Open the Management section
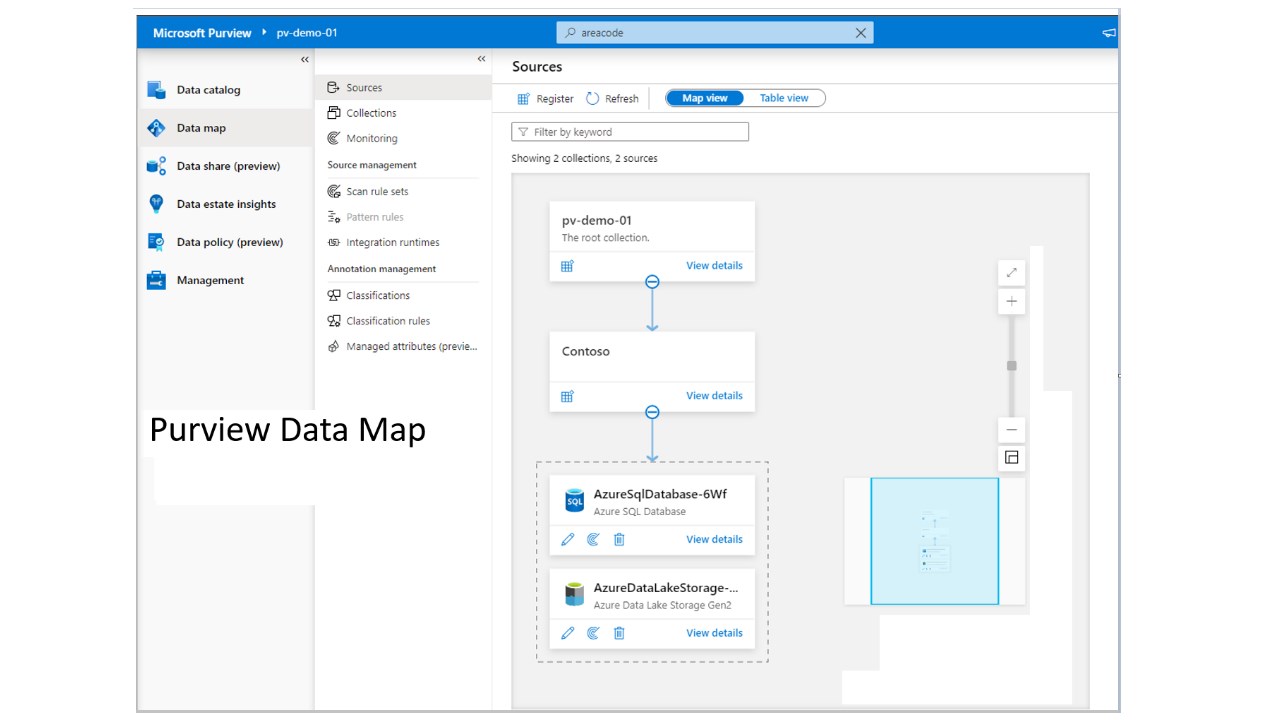Image resolution: width=1280 pixels, height=720 pixels. (x=210, y=280)
